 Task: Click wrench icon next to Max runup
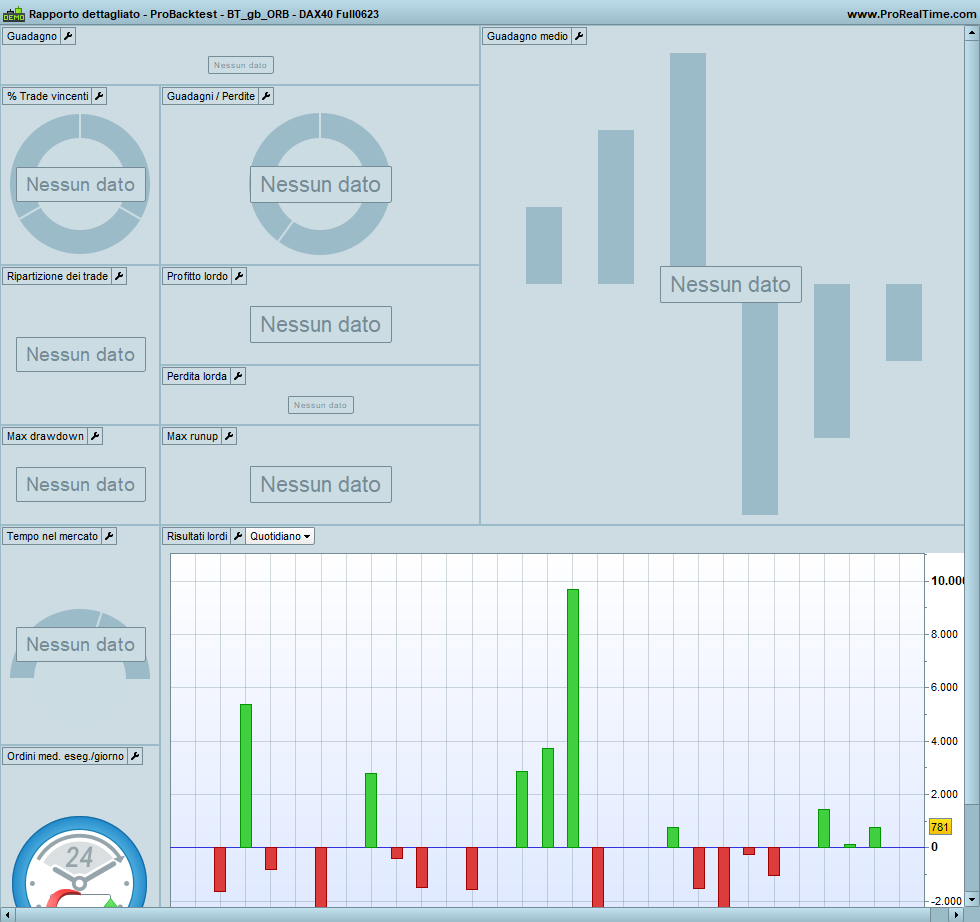(229, 436)
